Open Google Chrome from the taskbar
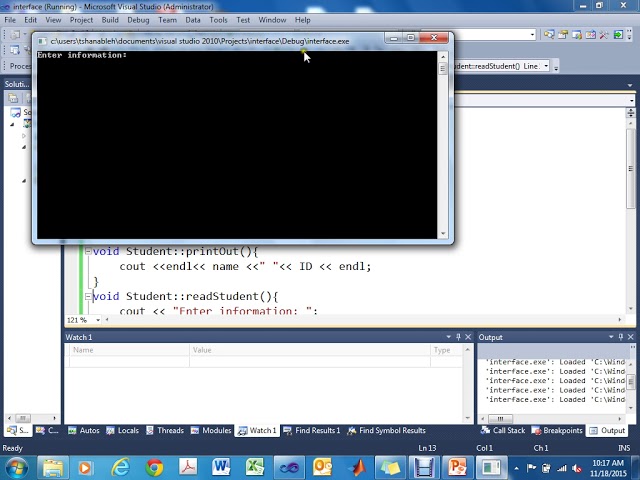640x480 pixels. [154, 467]
